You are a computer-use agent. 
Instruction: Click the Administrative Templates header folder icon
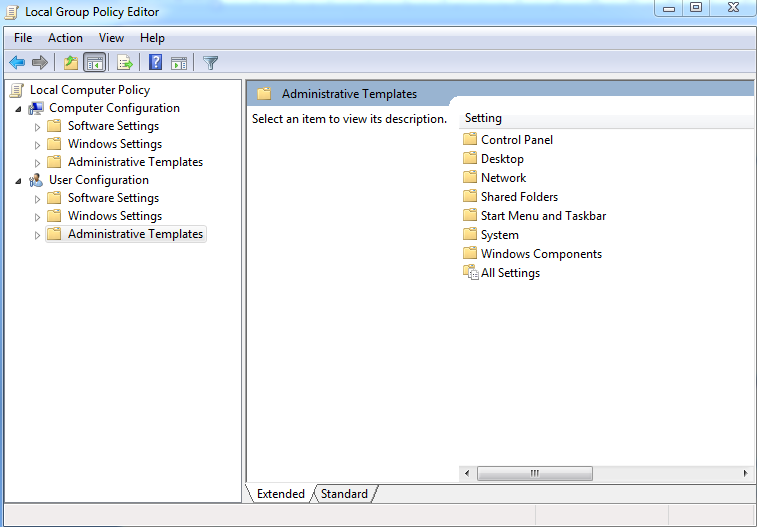coord(264,94)
